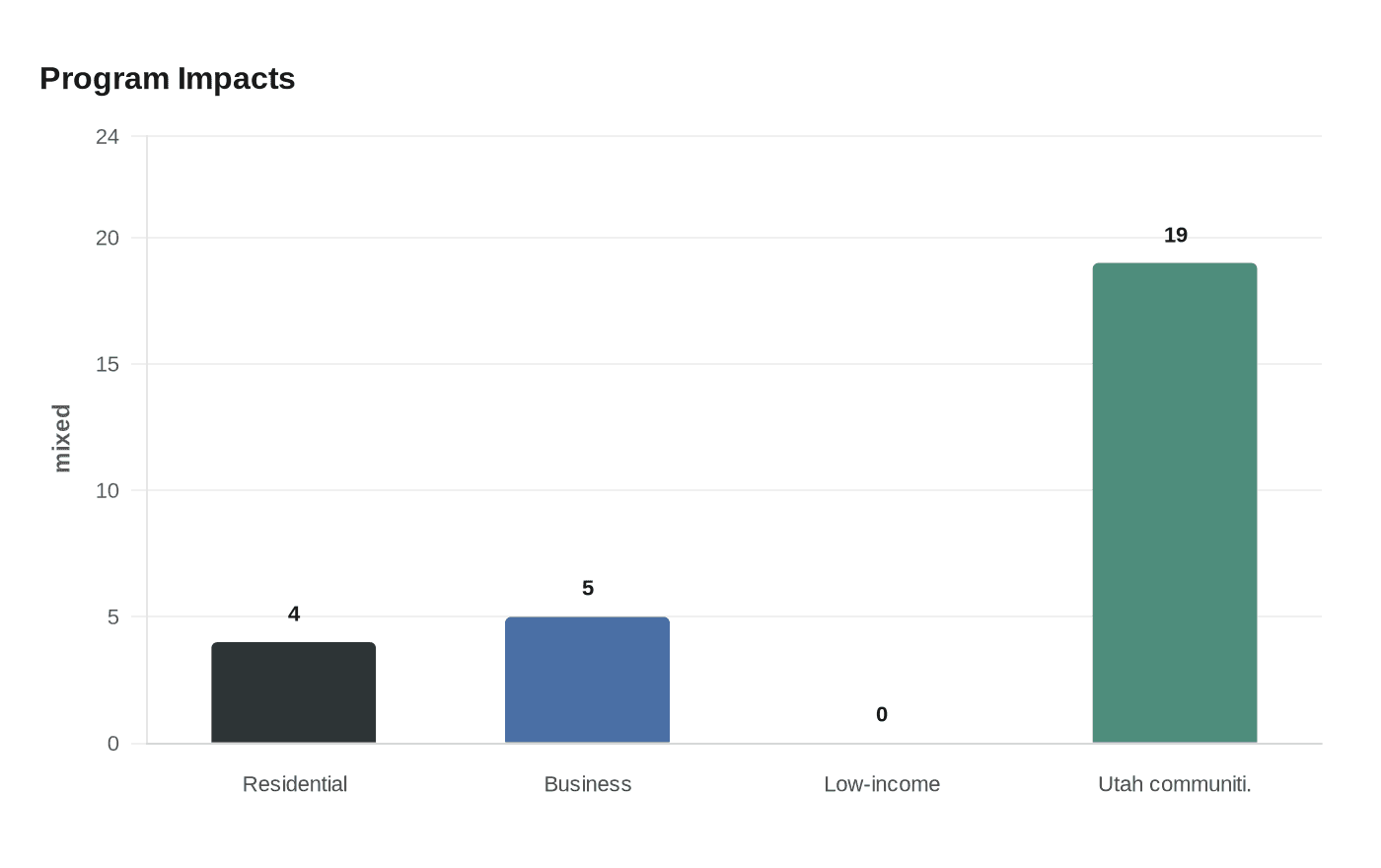The image size is (1381, 868).
Task: Click the Program Impacts chart title
Action: point(168,79)
